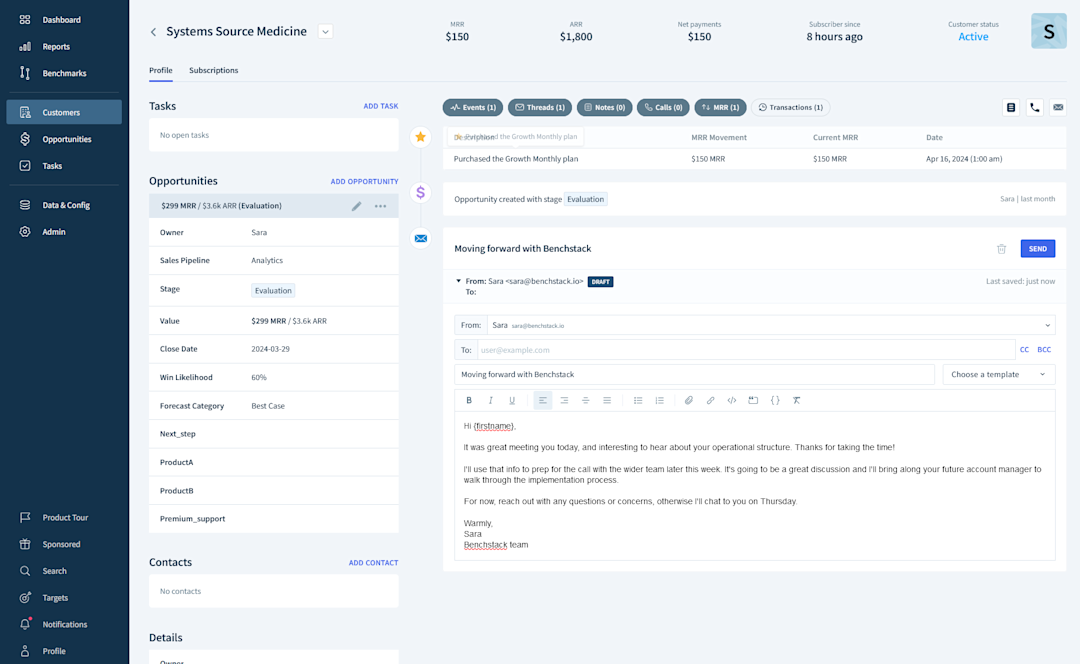
Task: Click the Evaluation stage badge in opportunity details
Action: [x=273, y=291]
